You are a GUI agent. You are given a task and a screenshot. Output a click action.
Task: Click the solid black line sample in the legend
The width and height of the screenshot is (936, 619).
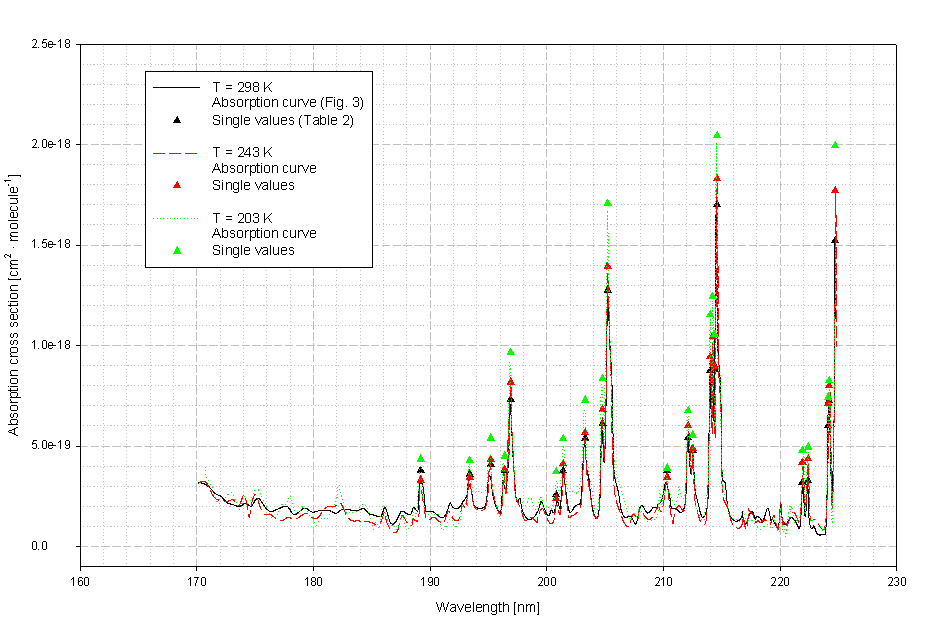(177, 88)
